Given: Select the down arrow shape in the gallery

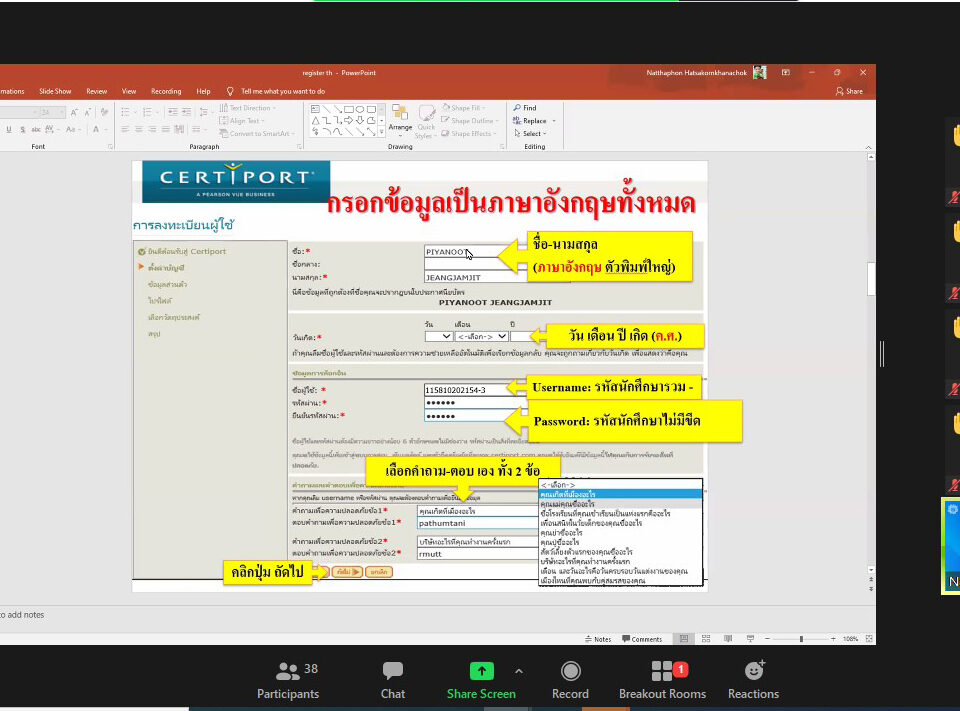Looking at the screenshot, I should click(x=360, y=120).
